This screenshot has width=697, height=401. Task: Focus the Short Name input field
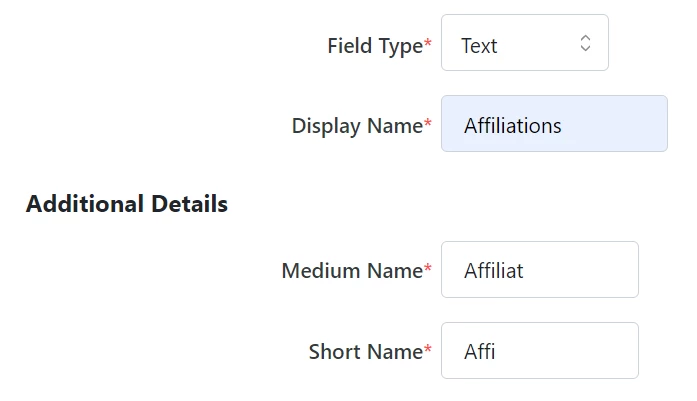[539, 351]
